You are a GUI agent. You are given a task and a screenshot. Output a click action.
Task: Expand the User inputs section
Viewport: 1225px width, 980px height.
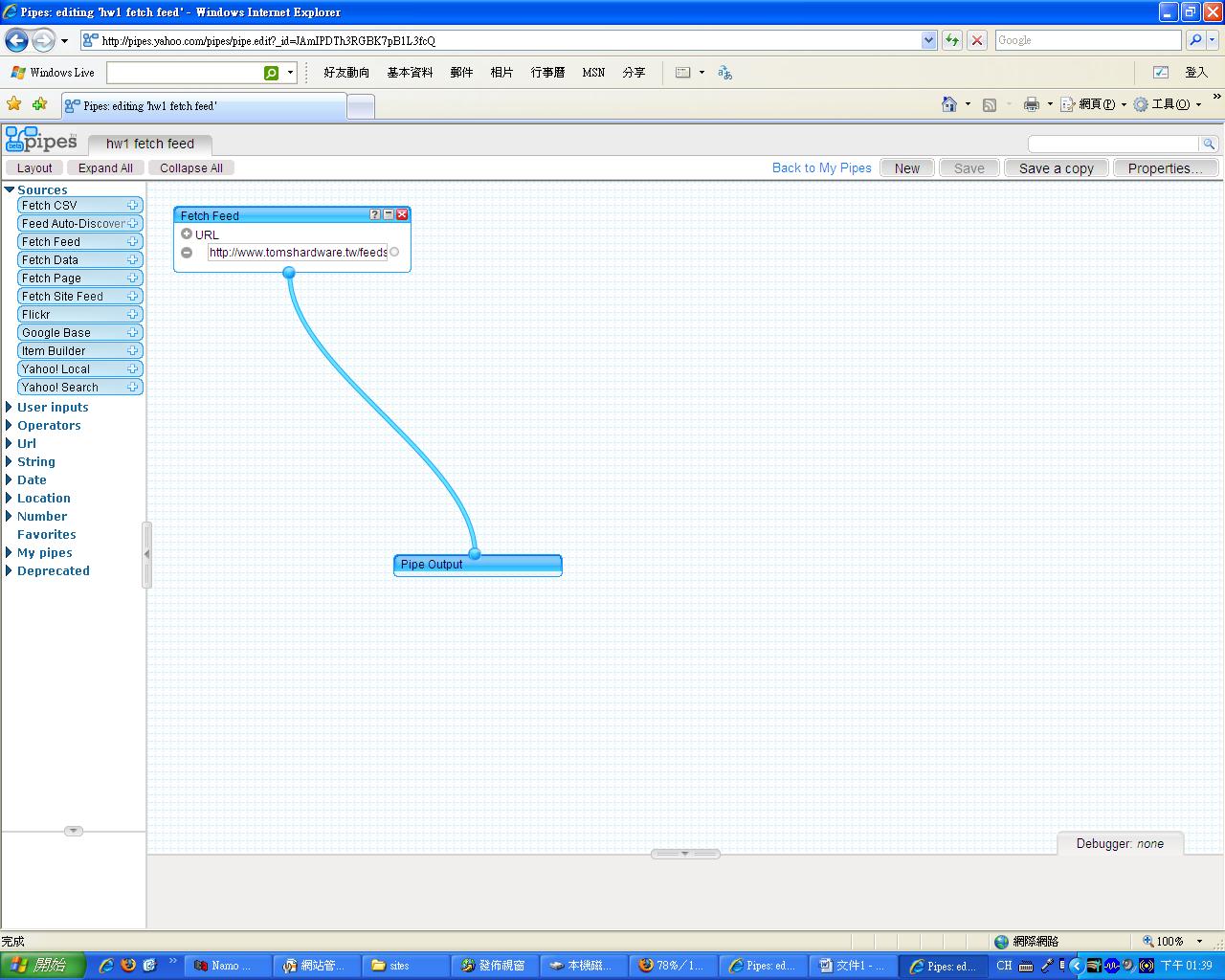tap(10, 407)
